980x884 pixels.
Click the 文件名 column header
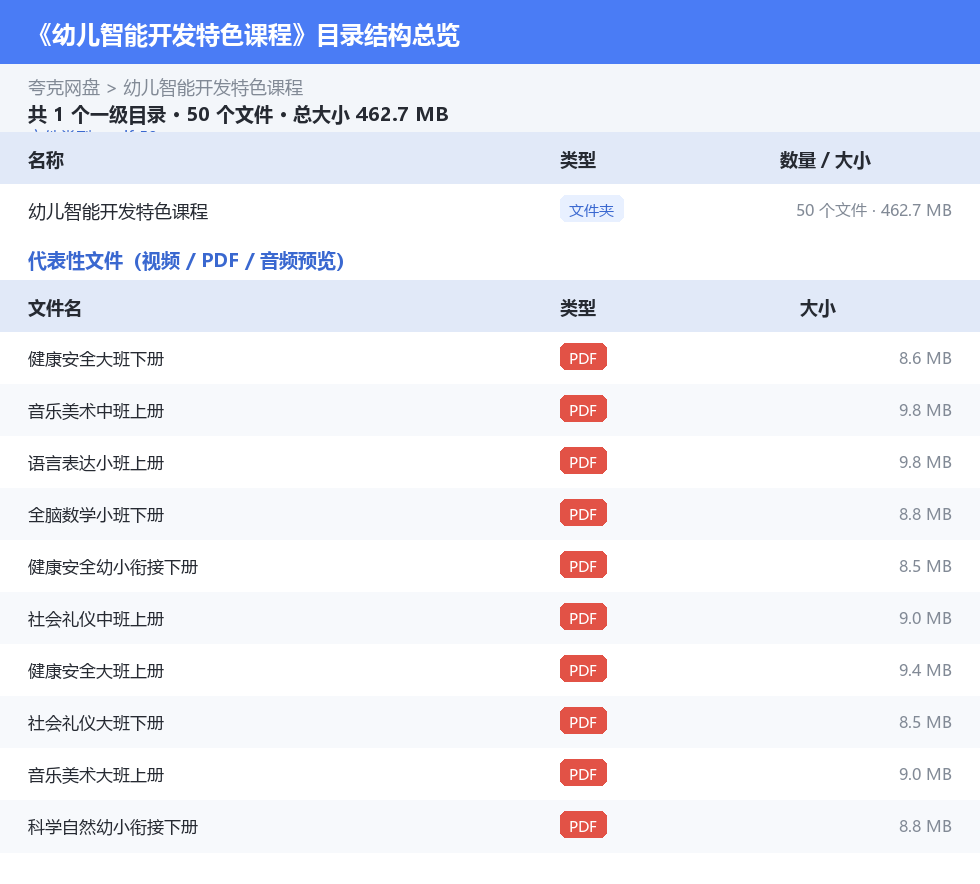(x=54, y=308)
